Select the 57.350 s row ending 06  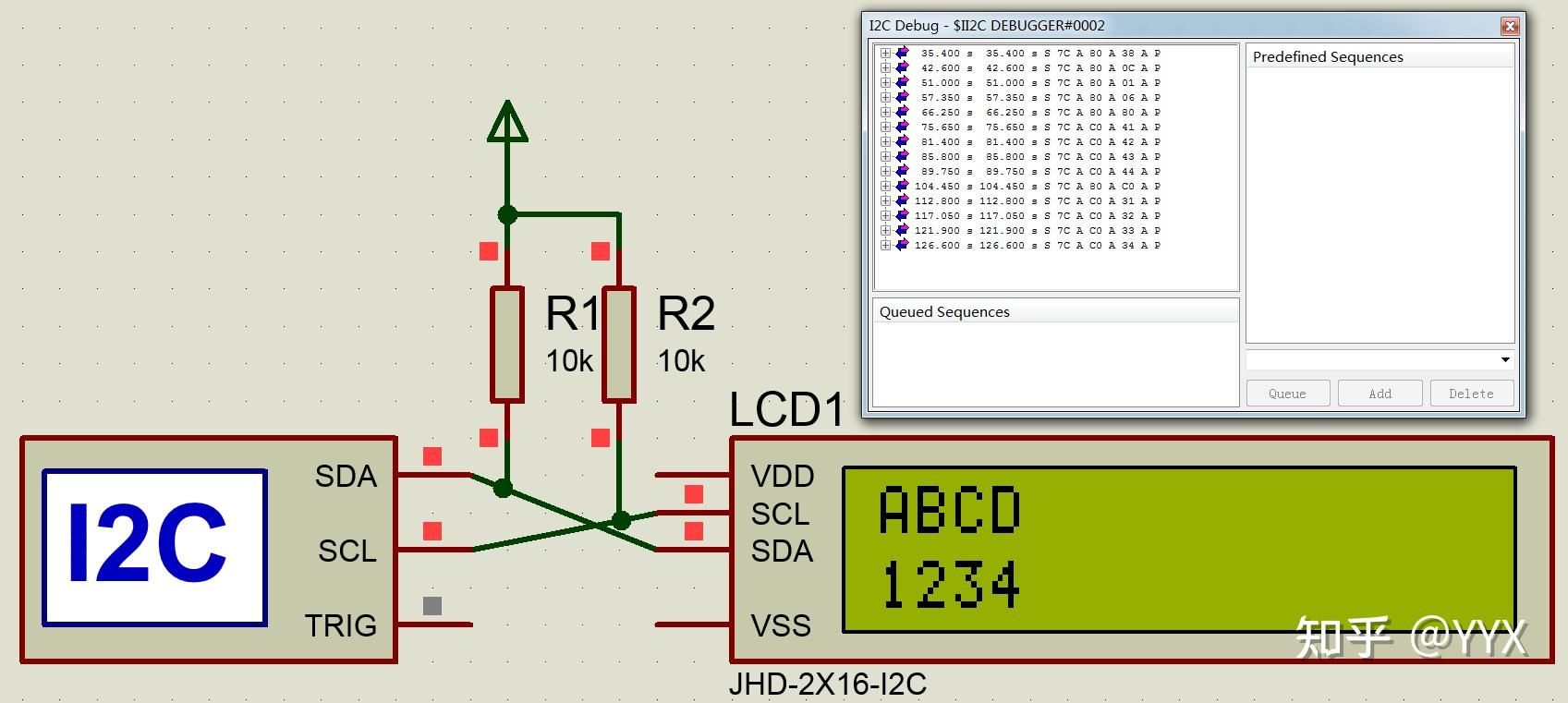click(1039, 98)
